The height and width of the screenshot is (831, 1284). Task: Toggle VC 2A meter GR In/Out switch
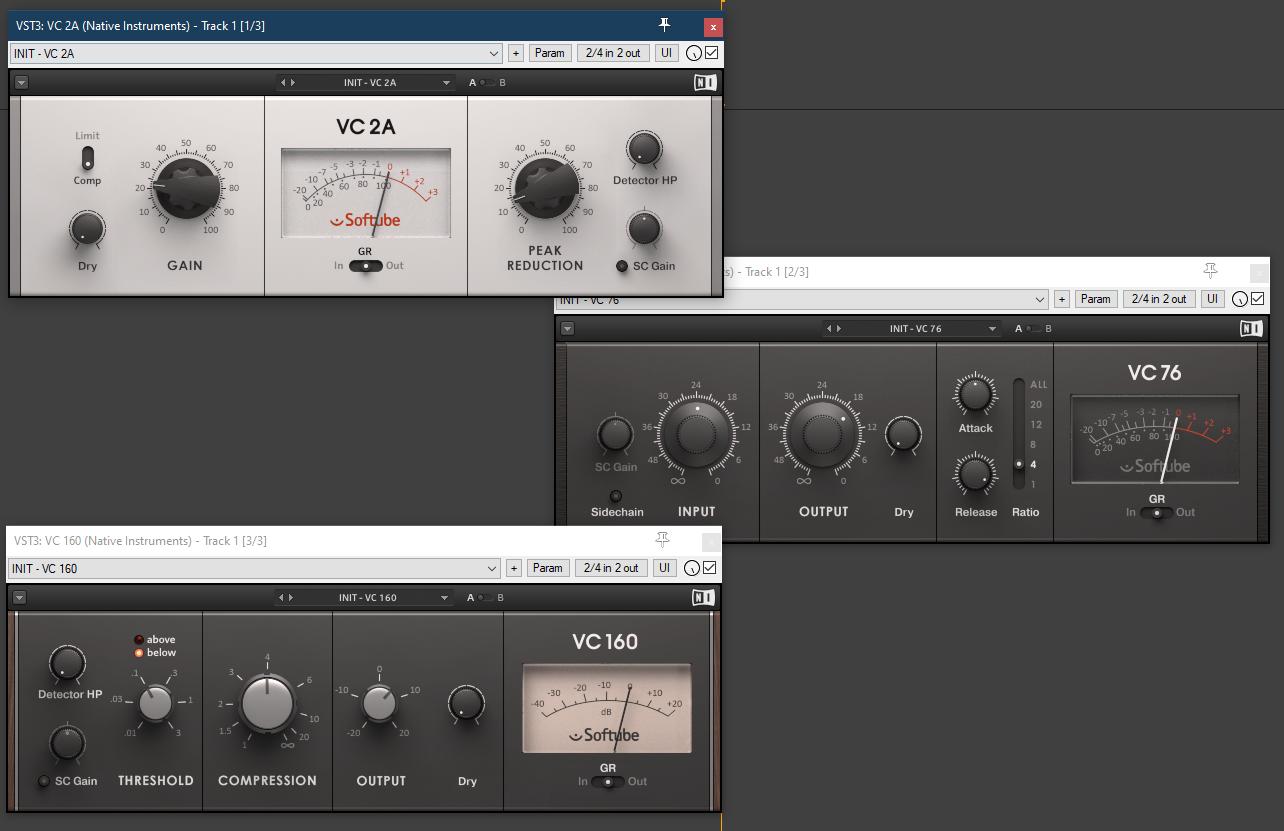(365, 266)
